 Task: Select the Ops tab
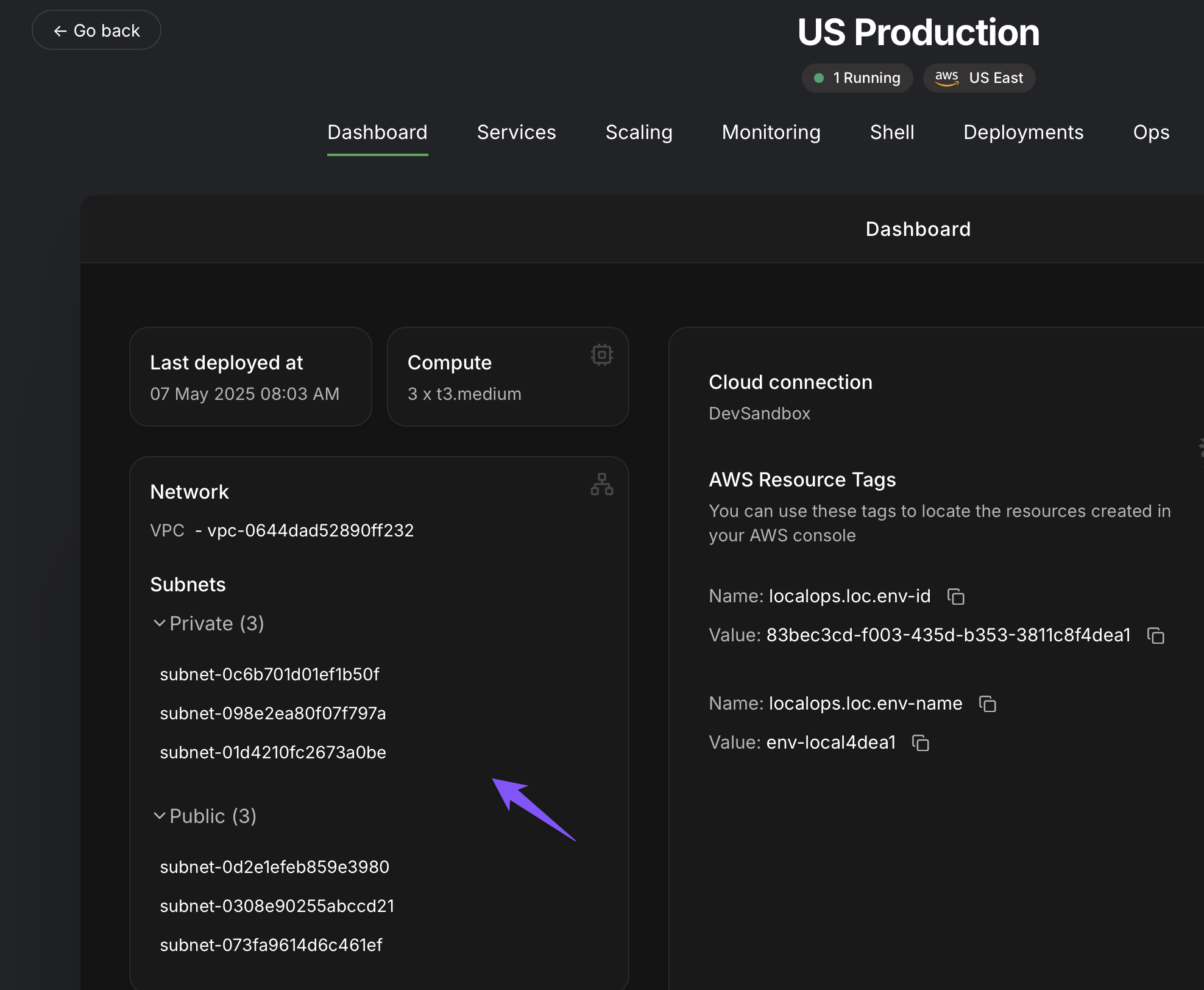(1150, 132)
